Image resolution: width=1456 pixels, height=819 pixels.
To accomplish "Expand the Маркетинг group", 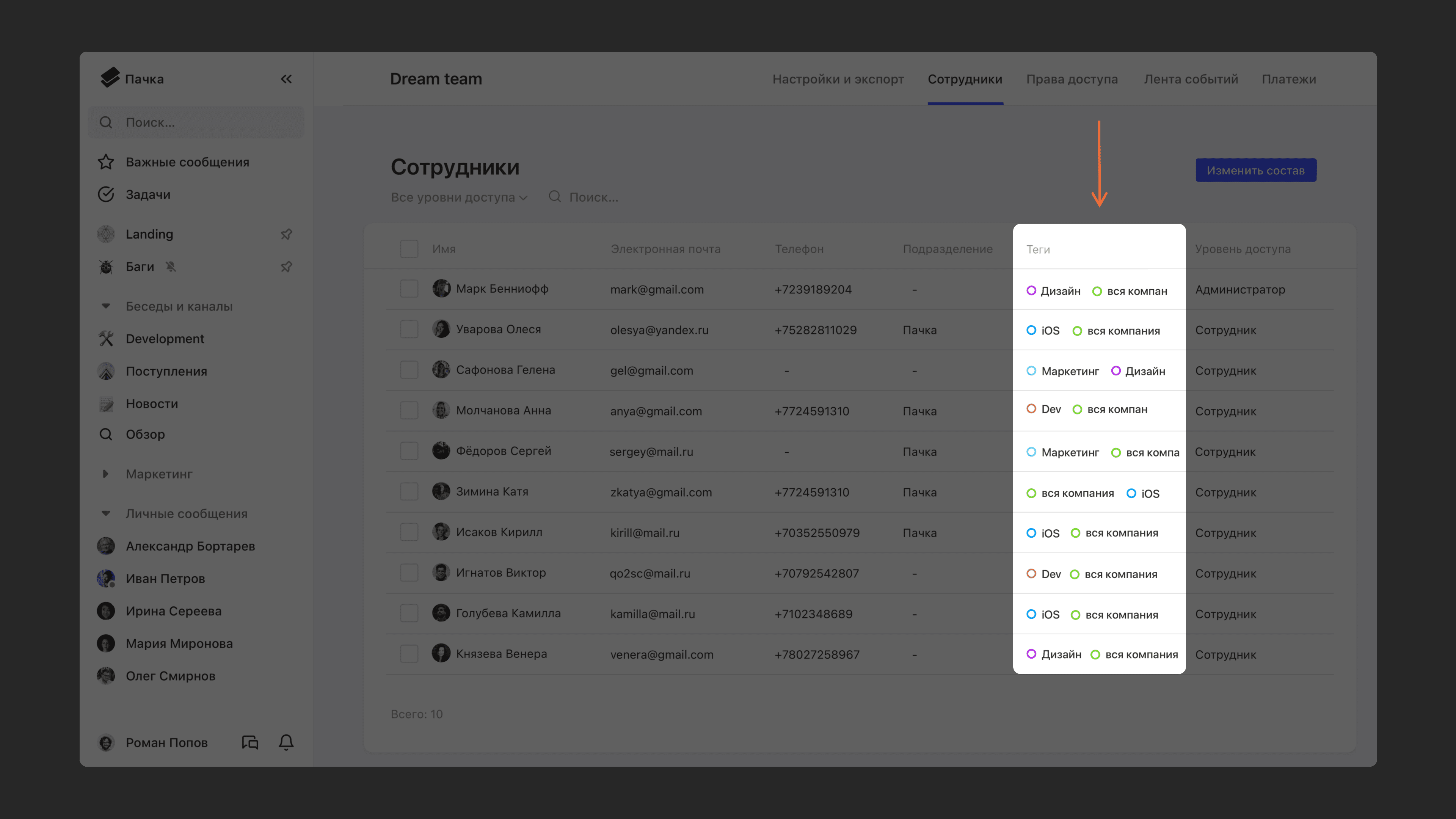I will point(106,474).
